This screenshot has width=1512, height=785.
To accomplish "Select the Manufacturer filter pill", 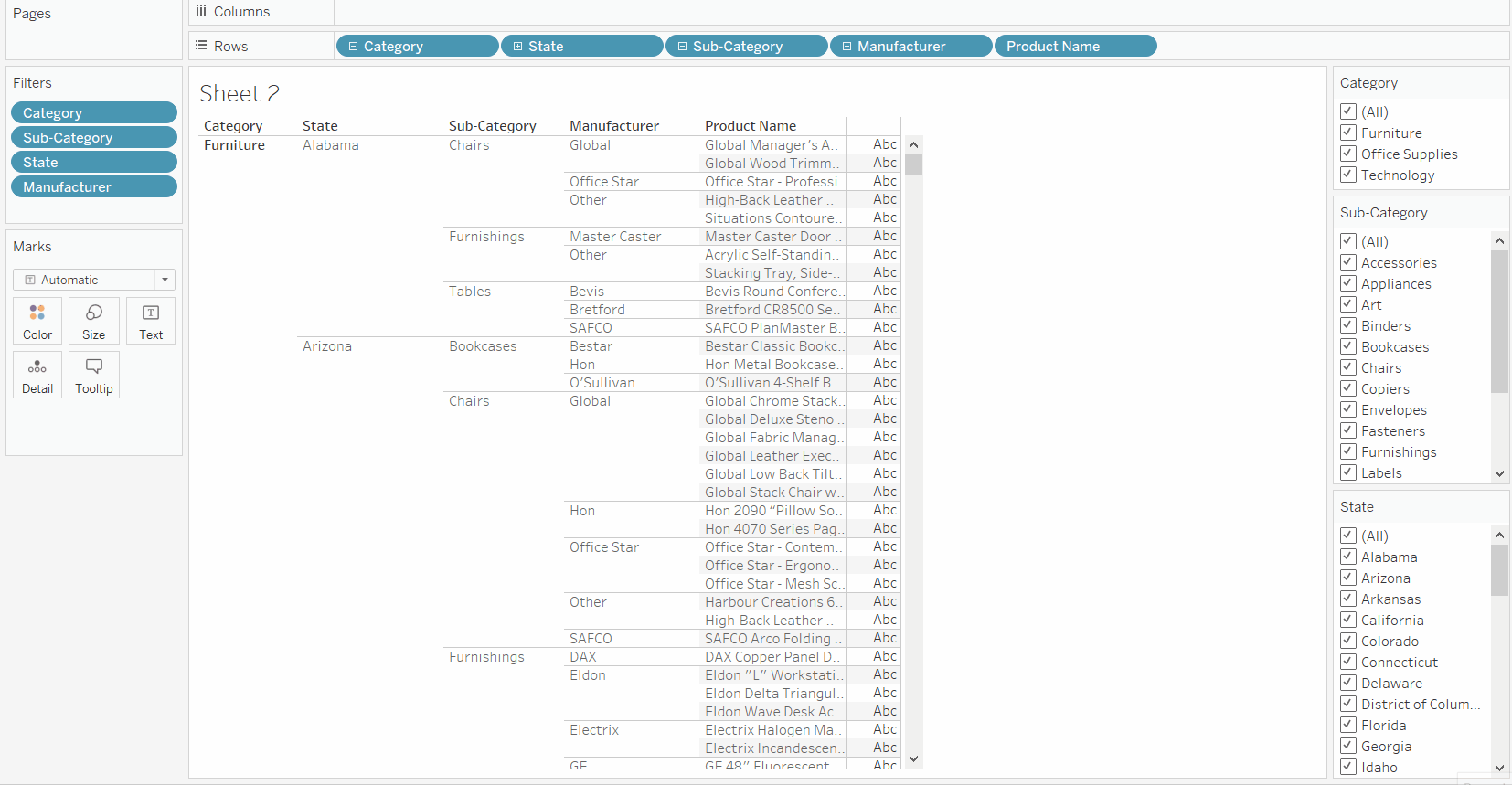I will 94,186.
